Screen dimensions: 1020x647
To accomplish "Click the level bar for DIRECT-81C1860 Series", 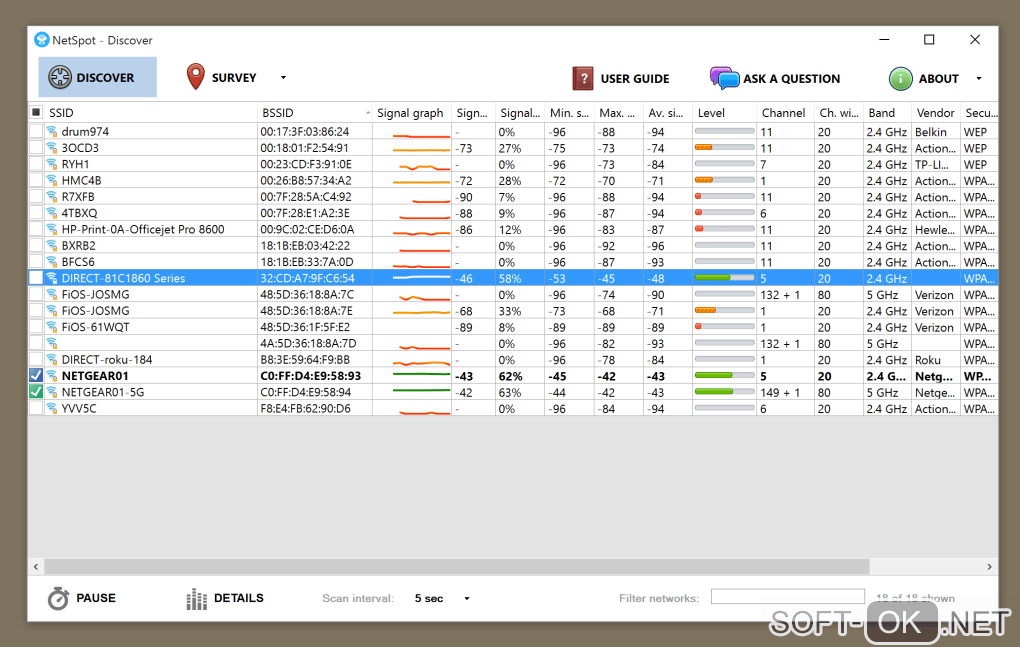I will [724, 278].
